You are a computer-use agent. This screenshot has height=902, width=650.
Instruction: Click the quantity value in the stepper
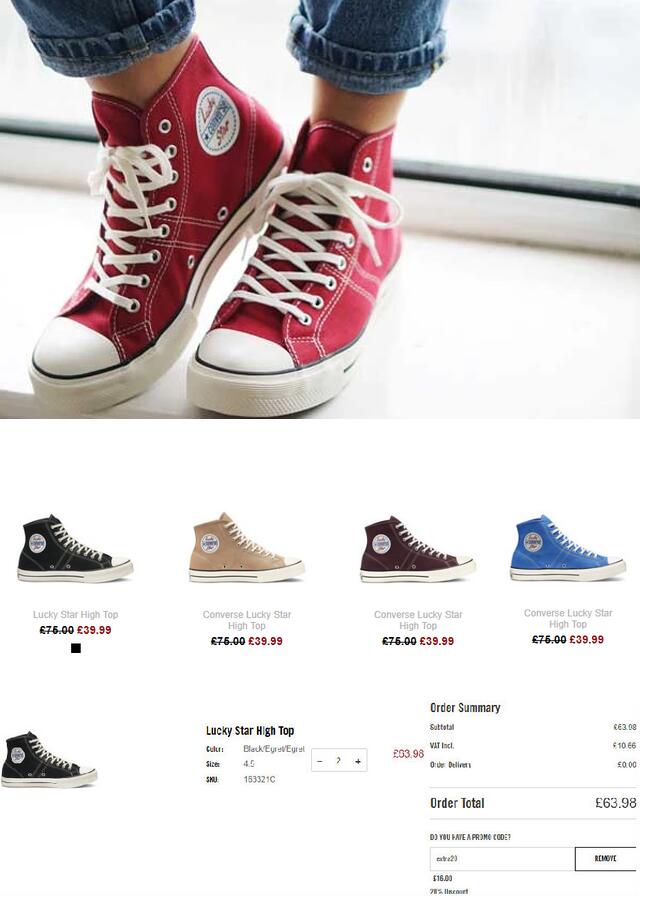[339, 760]
